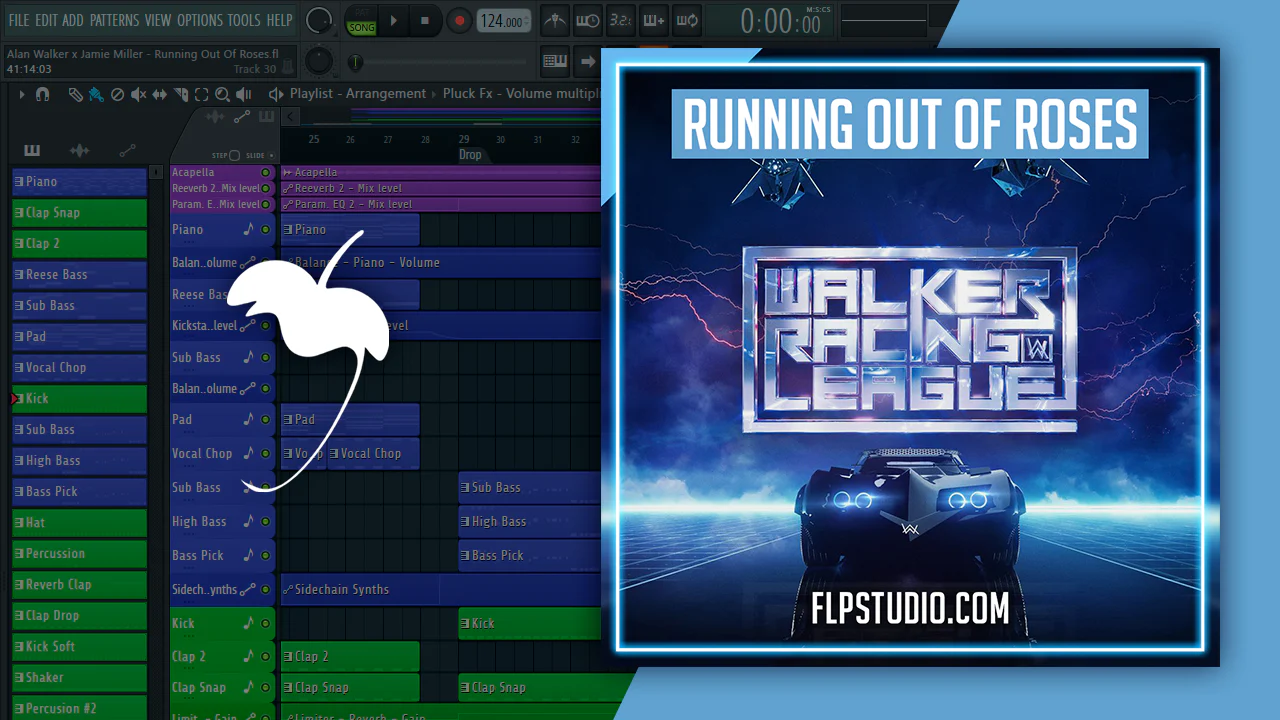Screen dimensions: 1280x720
Task: Mute the Kick track
Action: 265,623
